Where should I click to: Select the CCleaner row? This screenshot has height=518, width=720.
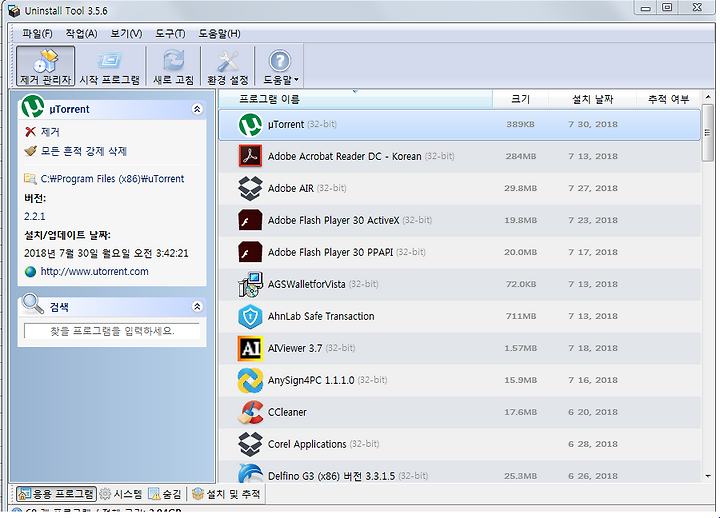tap(460, 412)
